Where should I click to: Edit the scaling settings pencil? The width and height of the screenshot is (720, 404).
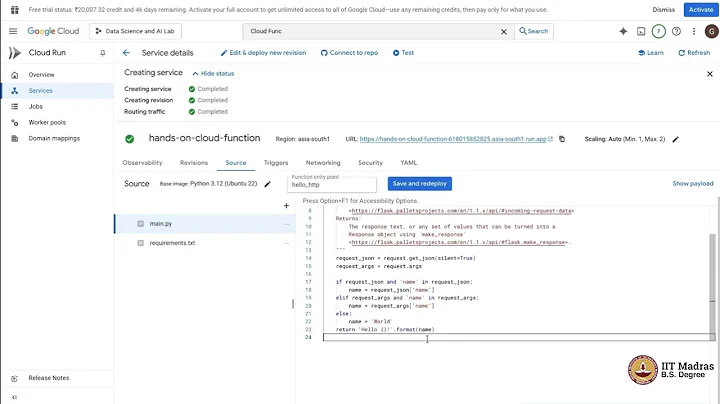click(x=675, y=139)
